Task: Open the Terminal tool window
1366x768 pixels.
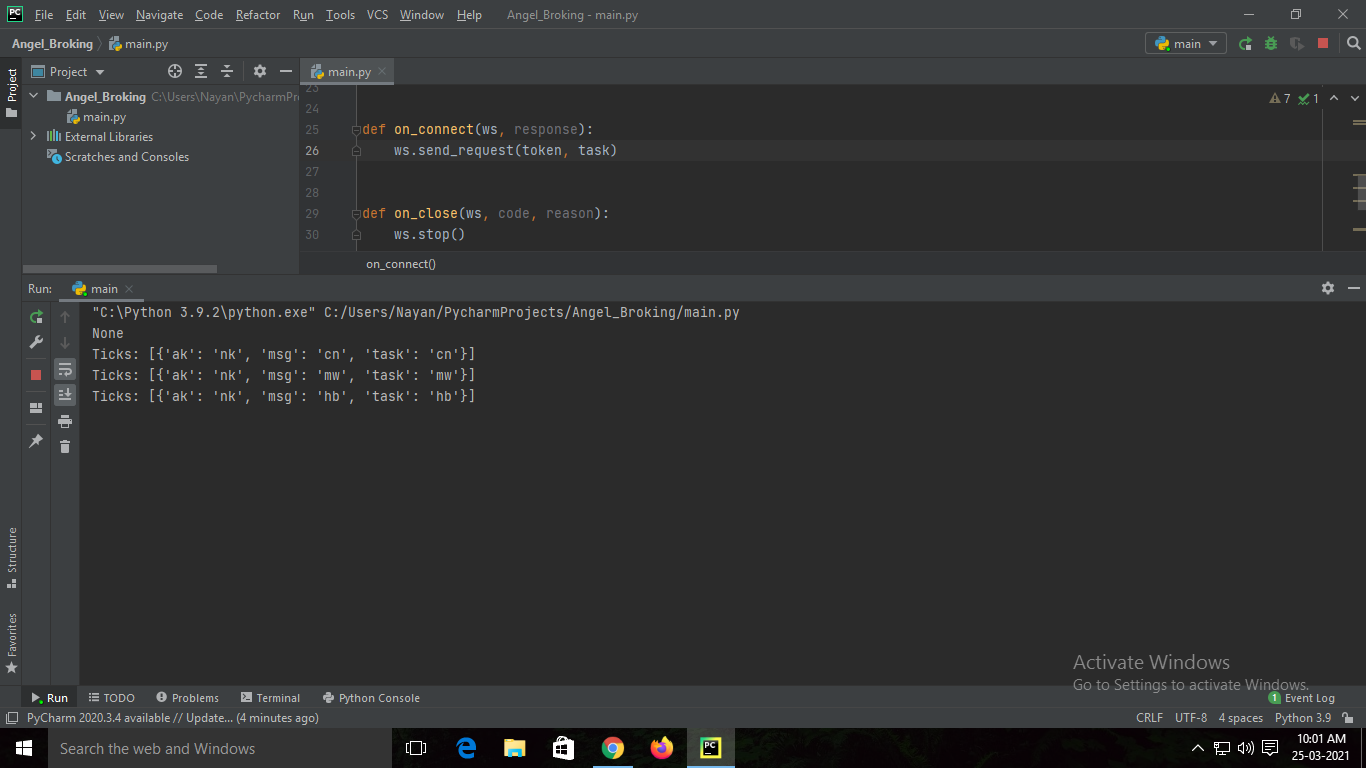Action: pos(270,698)
